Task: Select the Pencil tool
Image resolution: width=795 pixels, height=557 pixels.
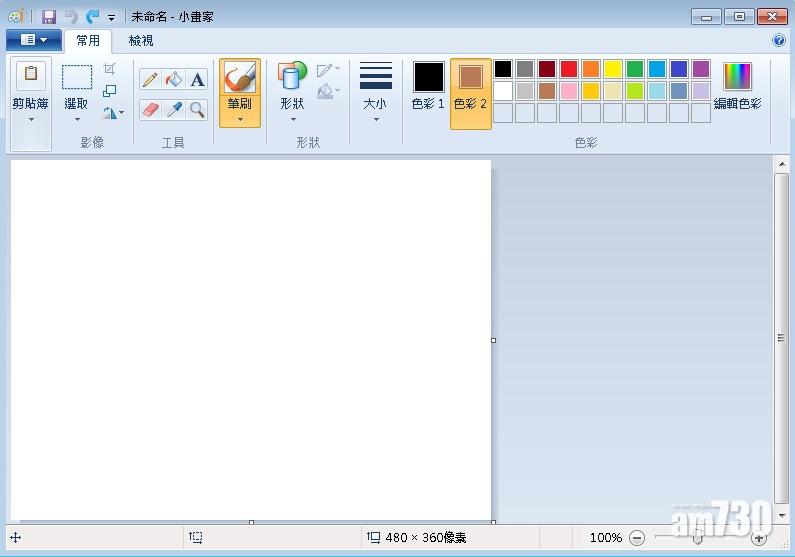Action: coord(151,80)
